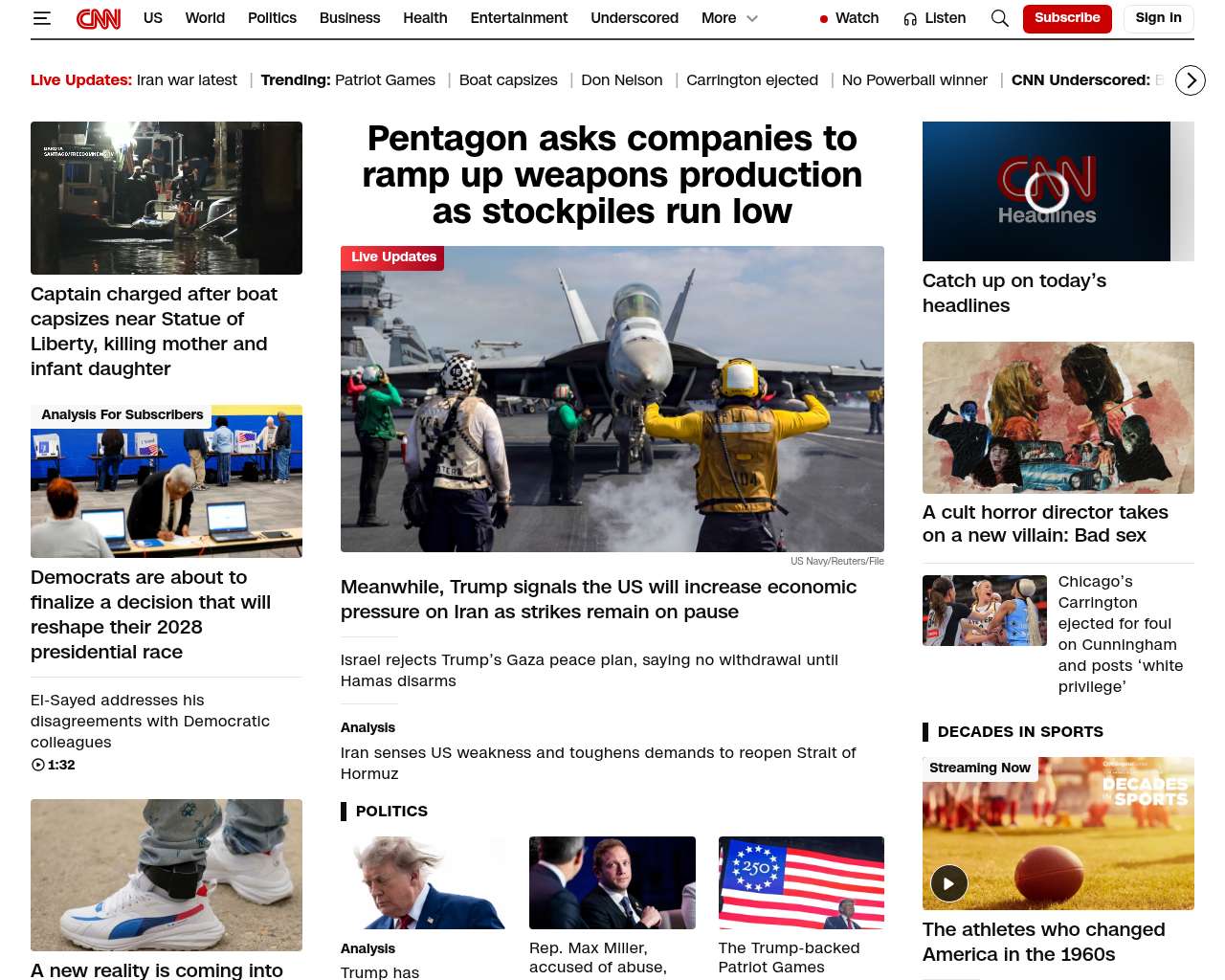Open Iran senses US weakness analysis
The height and width of the screenshot is (980, 1225).
(x=598, y=763)
